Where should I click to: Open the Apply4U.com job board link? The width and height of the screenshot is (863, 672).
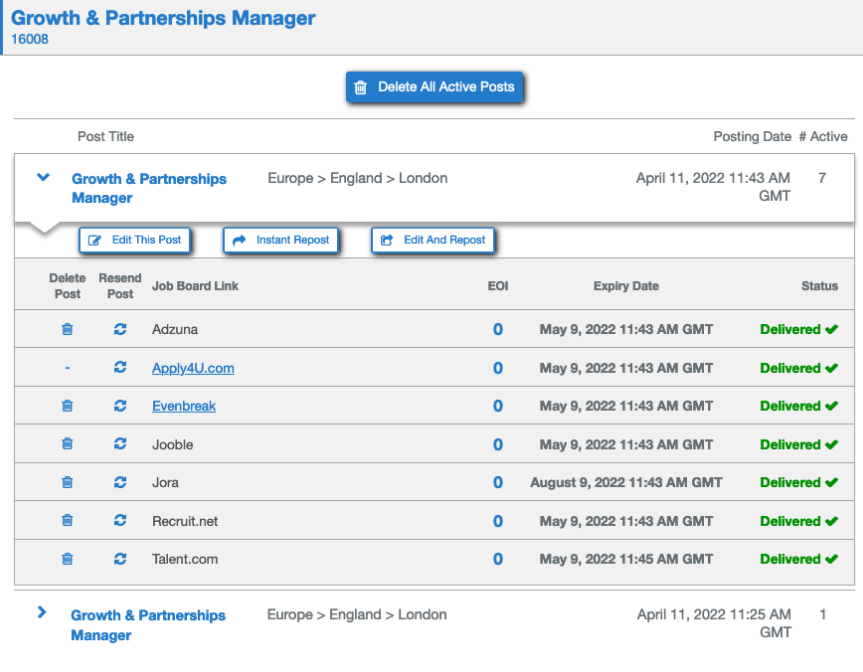pyautogui.click(x=193, y=368)
